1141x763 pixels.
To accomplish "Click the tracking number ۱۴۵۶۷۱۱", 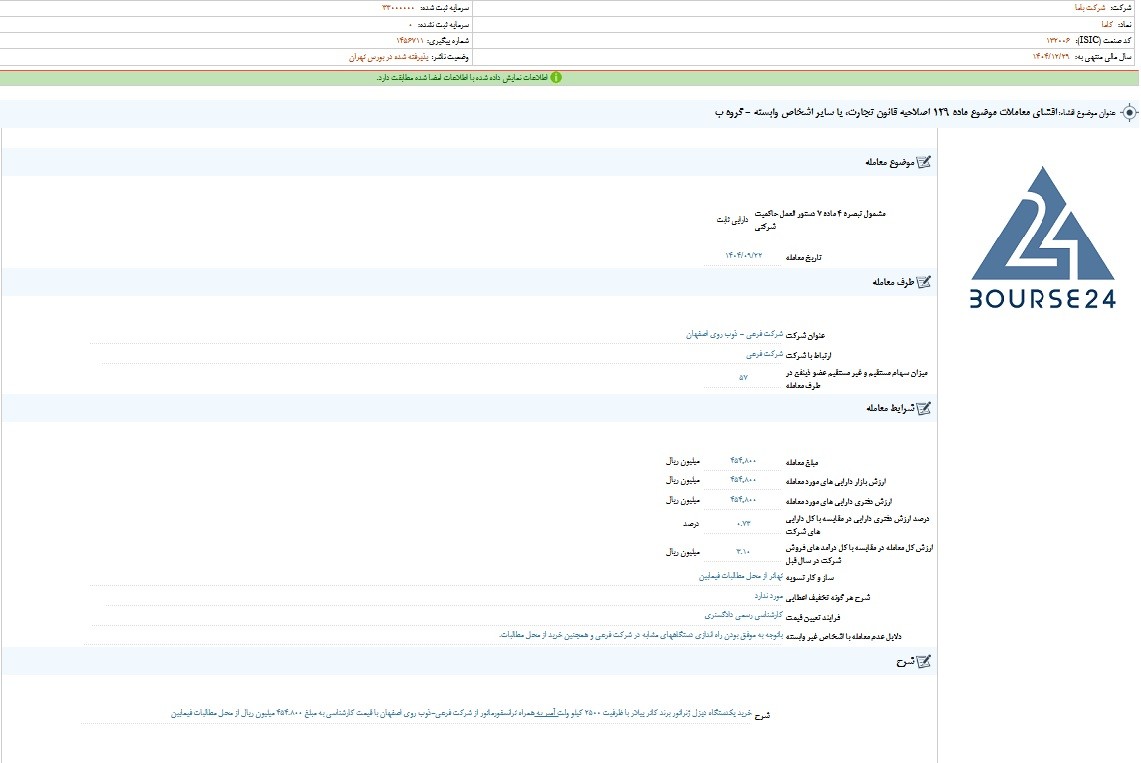I will [410, 41].
